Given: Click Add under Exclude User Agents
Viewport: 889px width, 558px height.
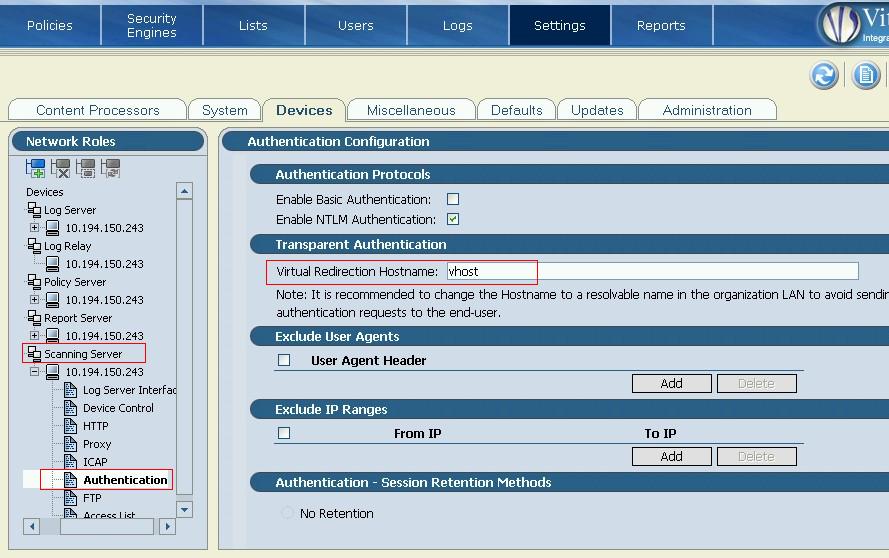Looking at the screenshot, I should (x=671, y=383).
